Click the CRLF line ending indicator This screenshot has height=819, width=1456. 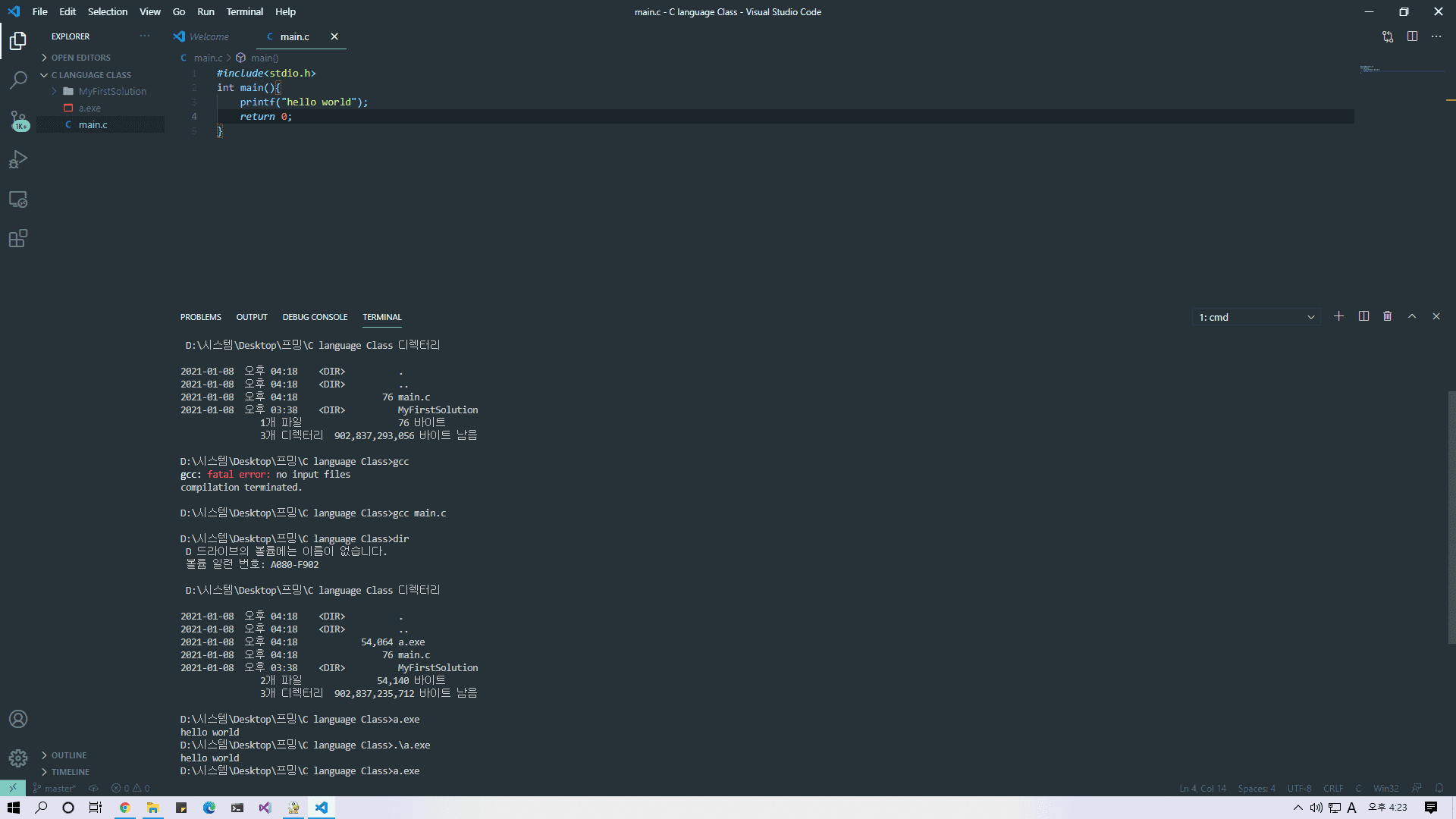[1333, 788]
